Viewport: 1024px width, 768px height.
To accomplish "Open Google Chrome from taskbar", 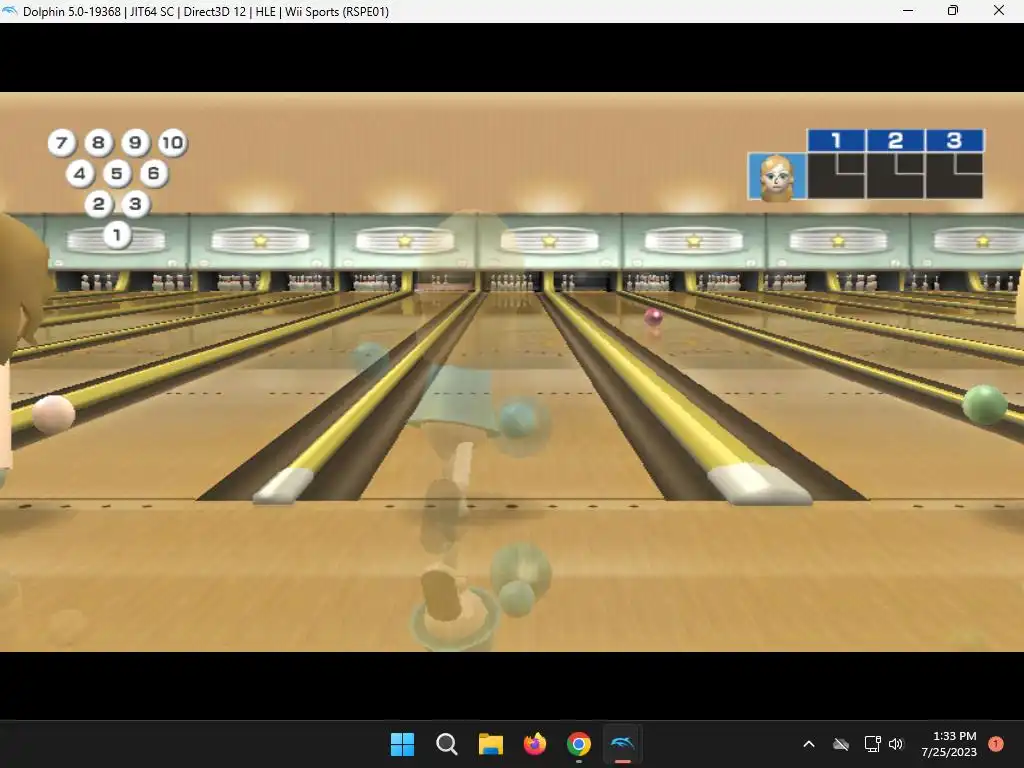I will pyautogui.click(x=579, y=744).
